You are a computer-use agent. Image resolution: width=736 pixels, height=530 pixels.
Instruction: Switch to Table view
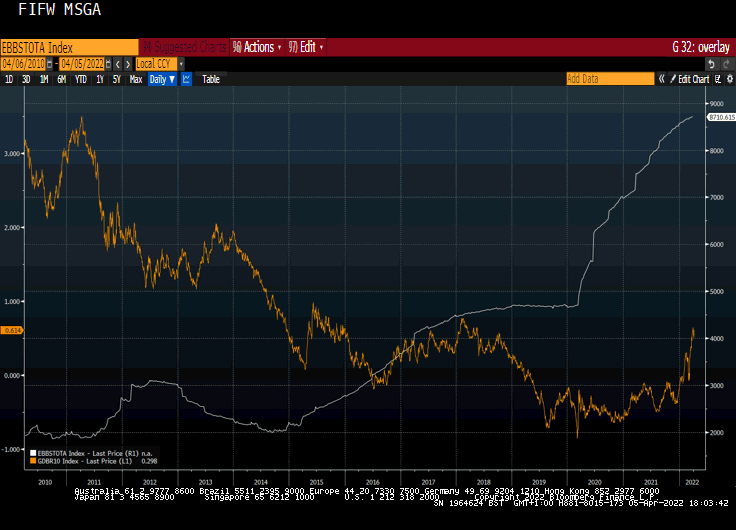click(x=211, y=79)
